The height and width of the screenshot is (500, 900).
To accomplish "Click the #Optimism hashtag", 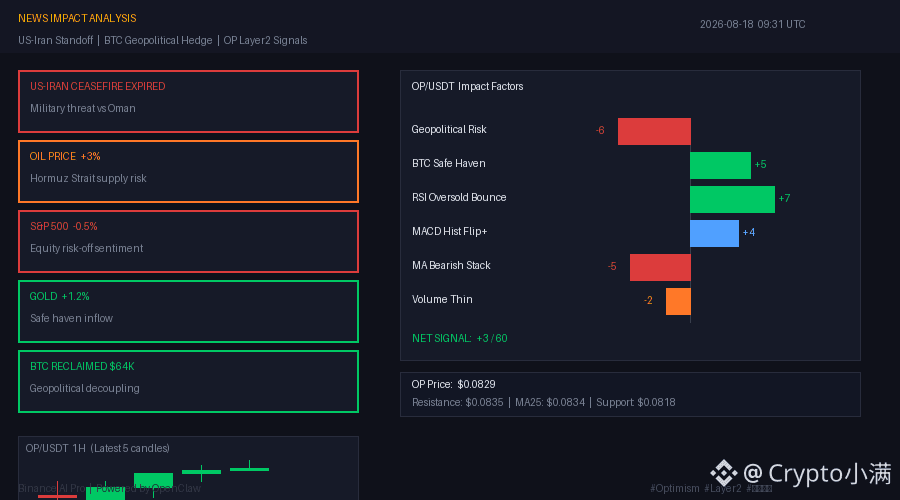I will coord(674,489).
